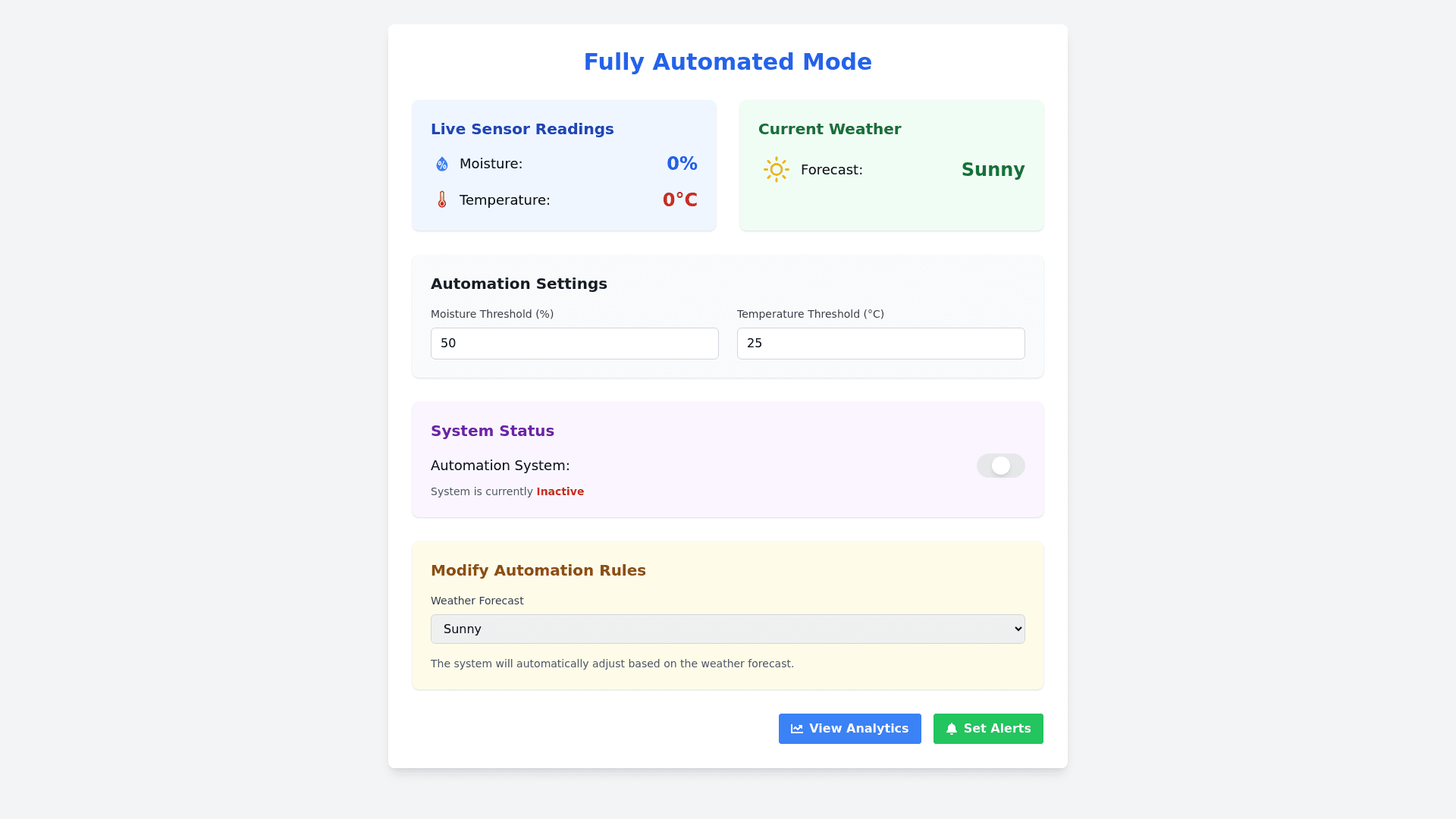Click the Sunny forecast value text
1456x819 pixels.
(x=993, y=170)
